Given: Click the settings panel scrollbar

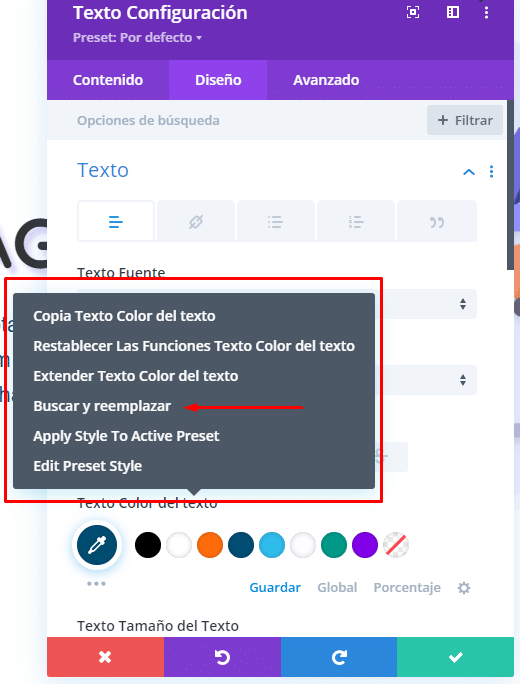Looking at the screenshot, I should pyautogui.click(x=510, y=185).
